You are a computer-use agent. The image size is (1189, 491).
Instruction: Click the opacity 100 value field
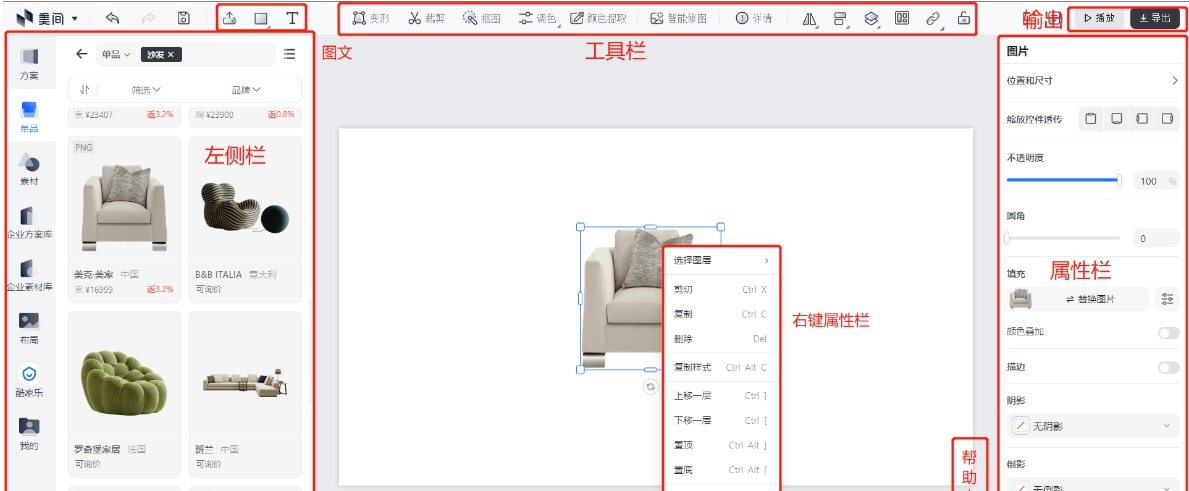click(1156, 181)
